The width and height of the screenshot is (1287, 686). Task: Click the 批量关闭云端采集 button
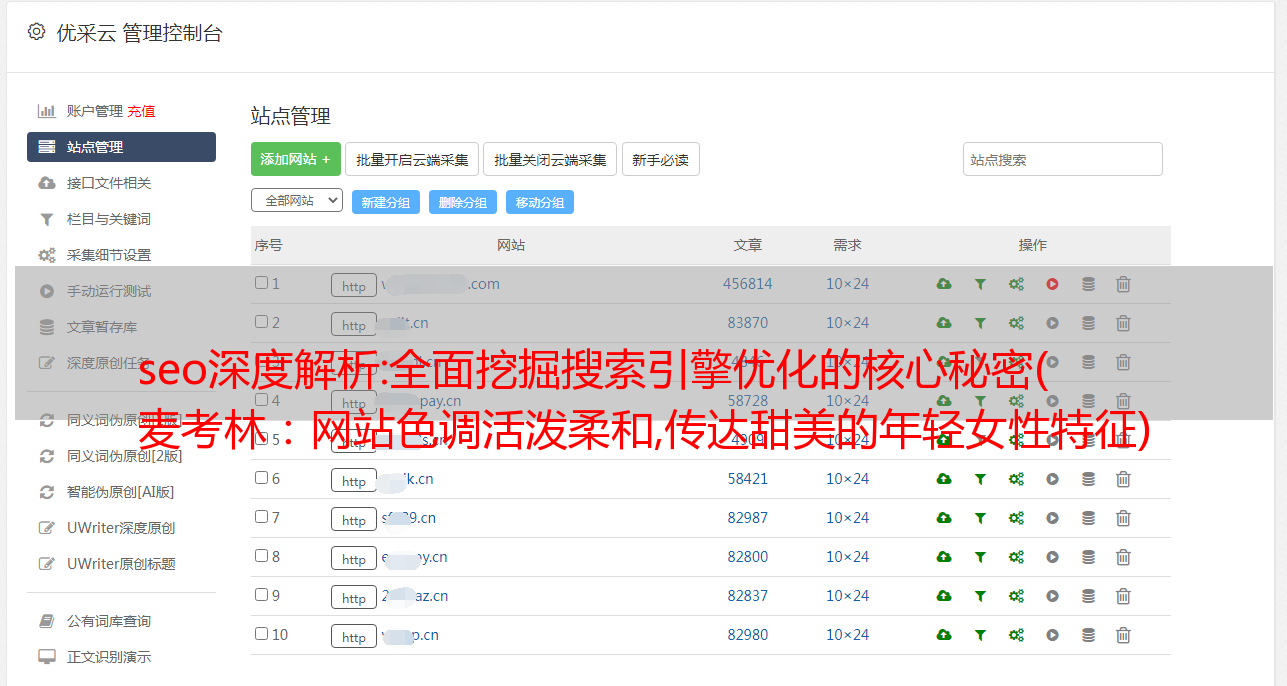tap(550, 159)
